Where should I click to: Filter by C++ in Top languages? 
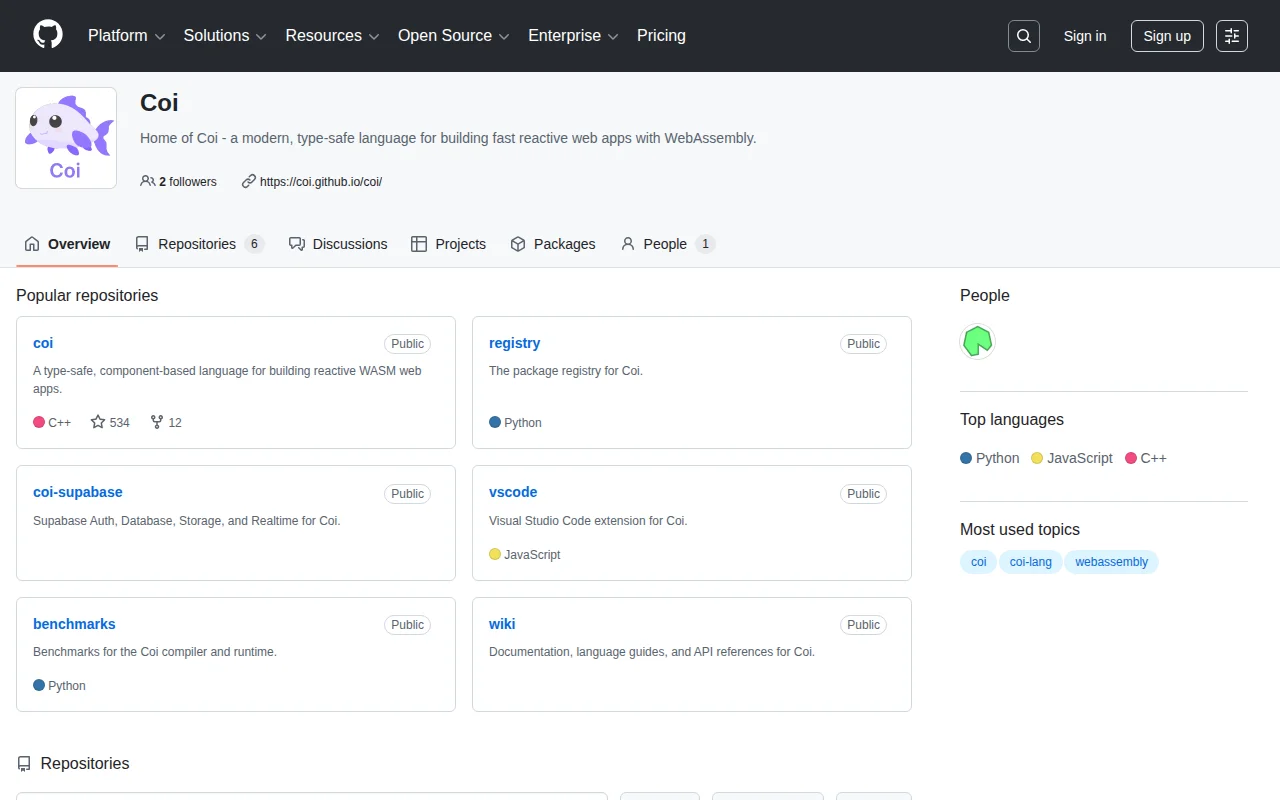1146,458
